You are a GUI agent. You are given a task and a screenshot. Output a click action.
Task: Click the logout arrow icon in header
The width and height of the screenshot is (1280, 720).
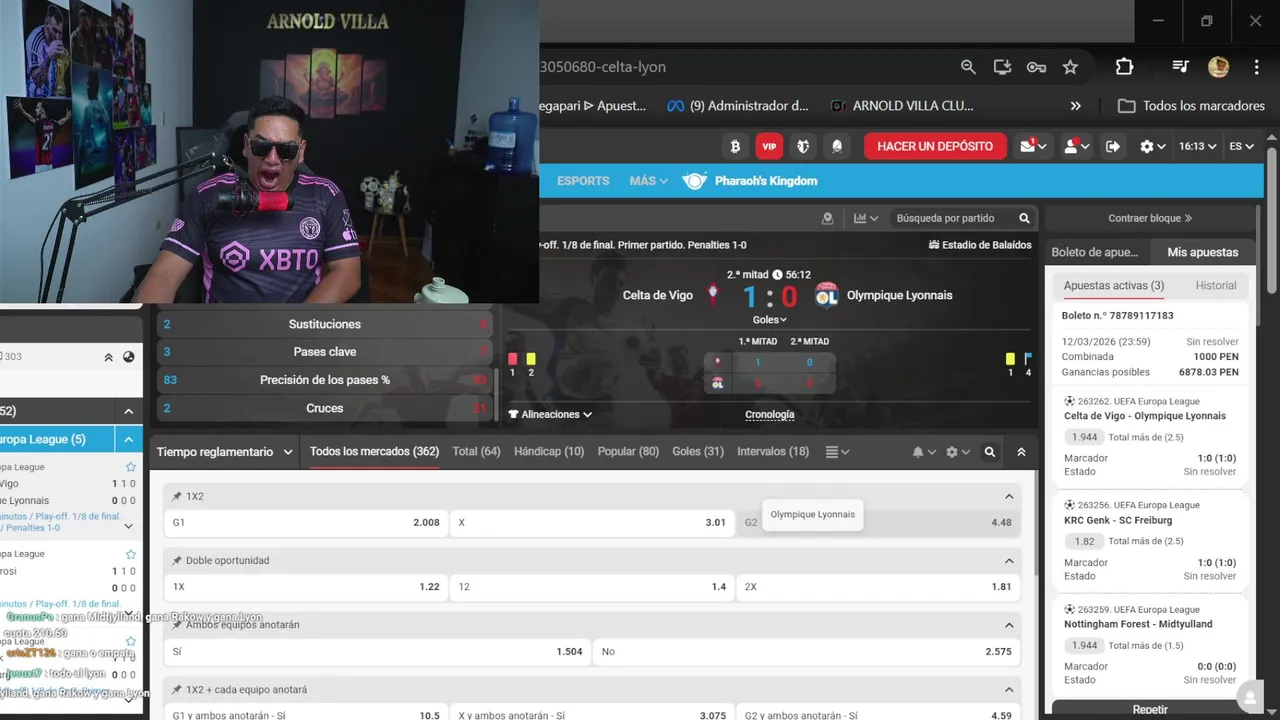coord(1113,146)
